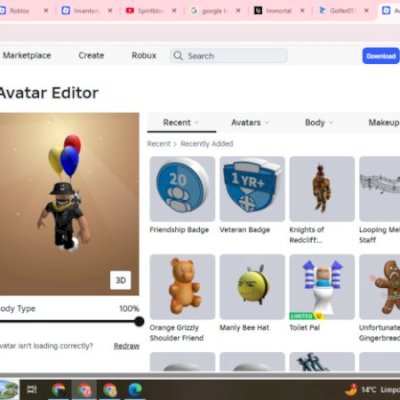Open Task View in the taskbar
Viewport: 400px width, 400px height.
[x=32, y=389]
